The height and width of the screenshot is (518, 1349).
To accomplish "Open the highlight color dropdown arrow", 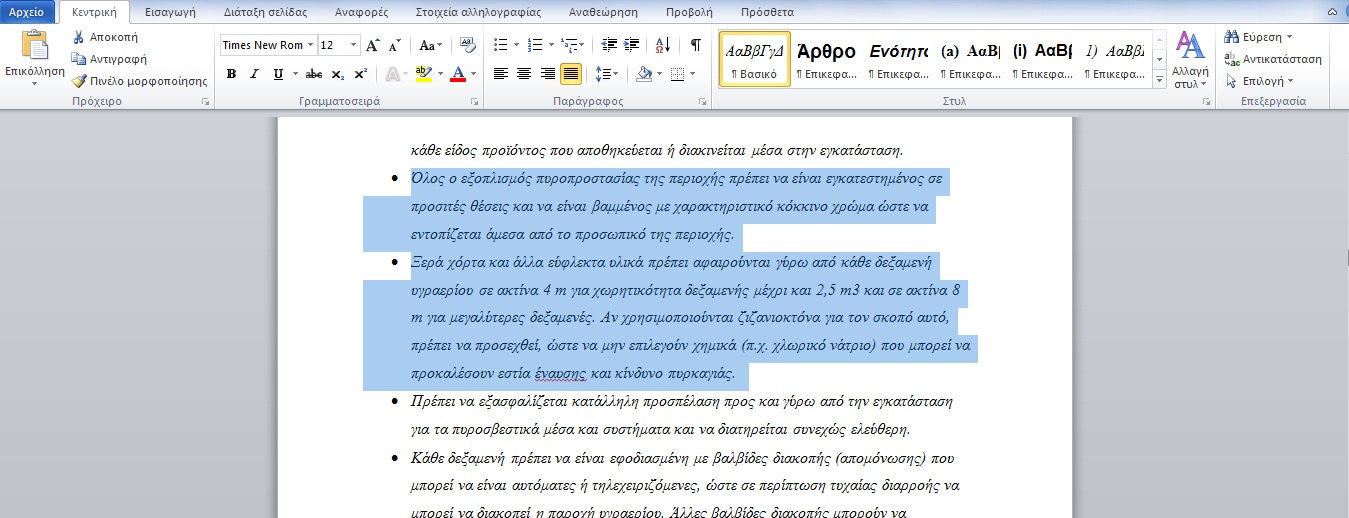I will pyautogui.click(x=438, y=74).
